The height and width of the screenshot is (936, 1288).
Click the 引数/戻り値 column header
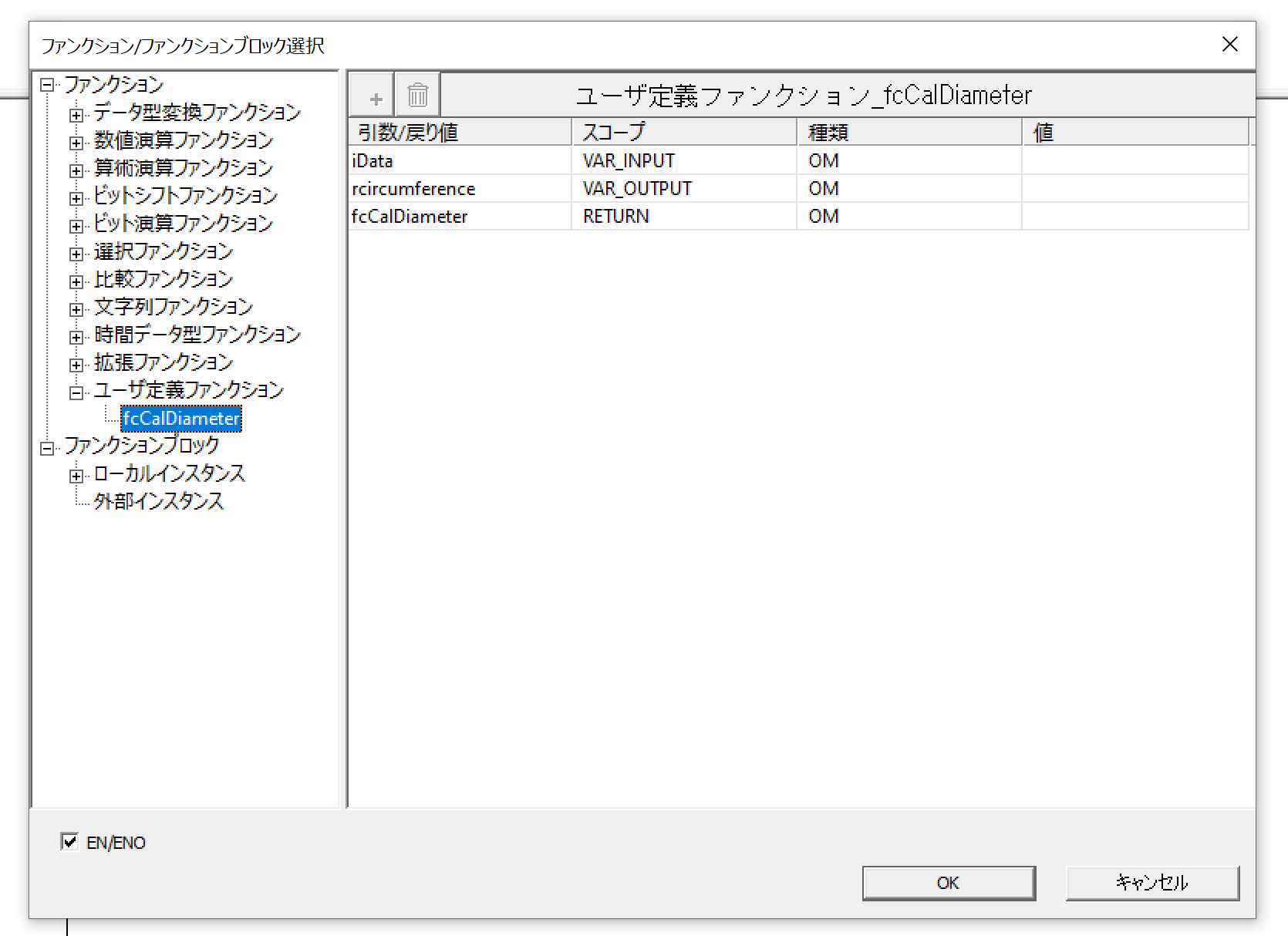click(x=459, y=133)
